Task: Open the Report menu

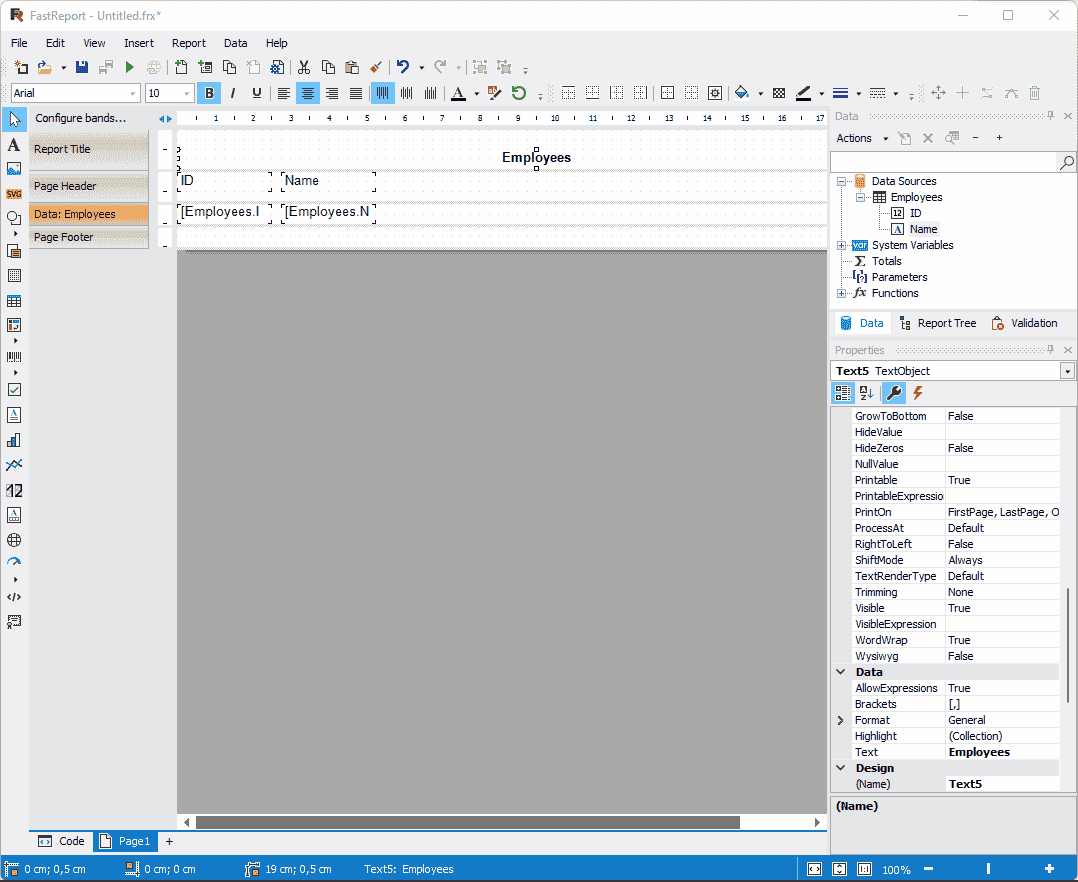Action: [x=188, y=43]
